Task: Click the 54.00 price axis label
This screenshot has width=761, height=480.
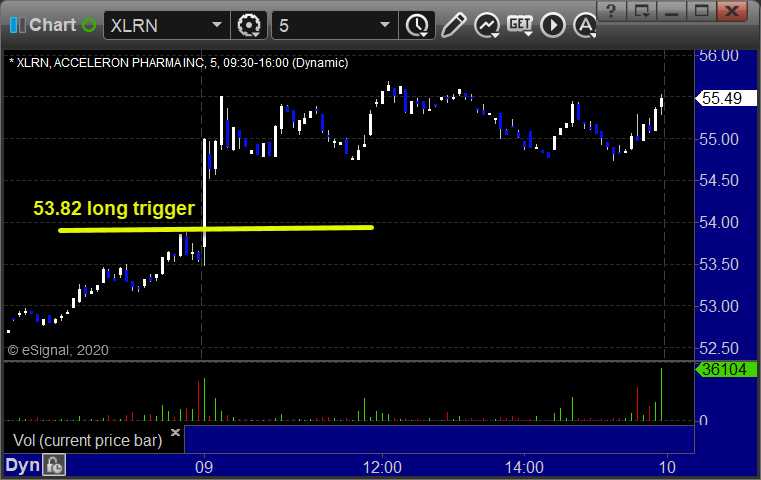Action: point(719,223)
